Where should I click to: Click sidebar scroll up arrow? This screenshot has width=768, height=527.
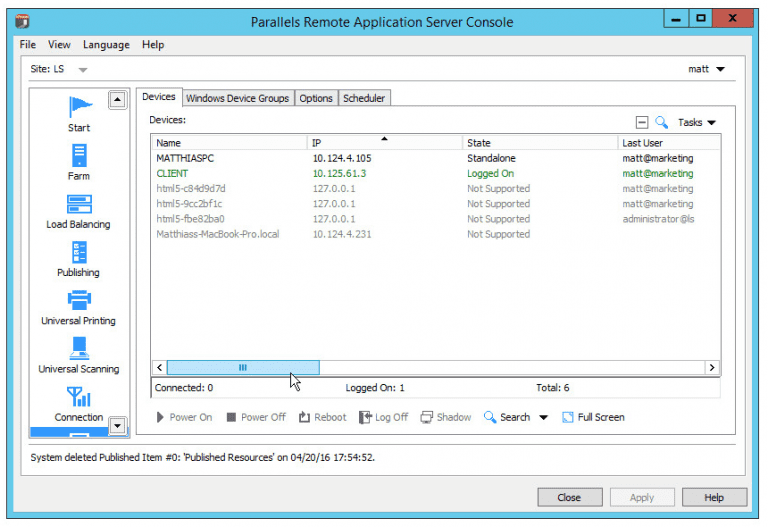click(x=117, y=100)
